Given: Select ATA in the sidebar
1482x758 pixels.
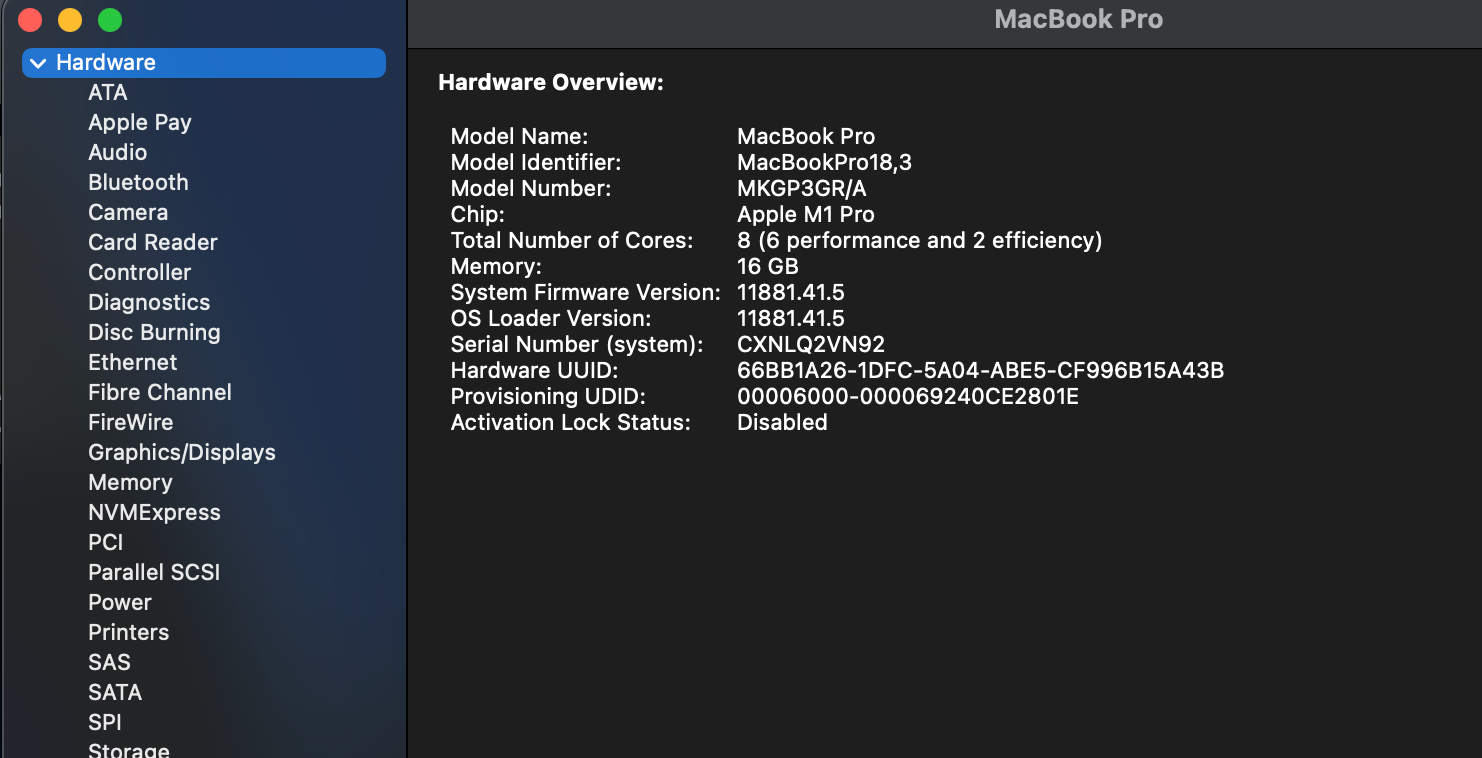Looking at the screenshot, I should [108, 93].
